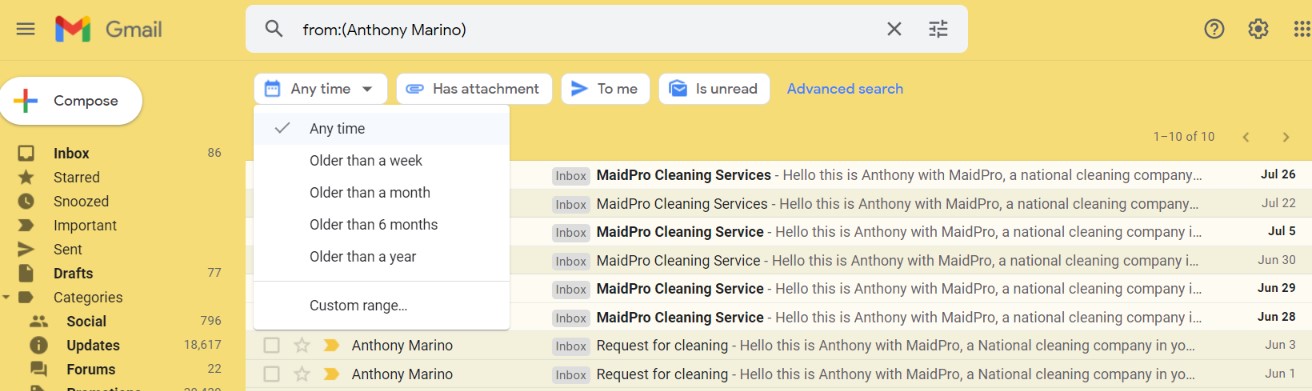Star the Request for cleaning Jun 3 email
Viewport: 1312px width, 391px height.
pos(301,345)
